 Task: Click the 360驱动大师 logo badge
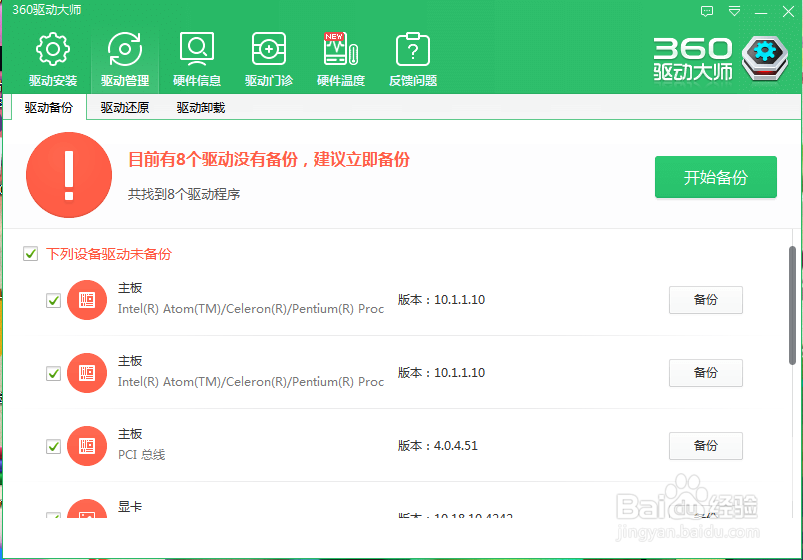(x=765, y=58)
